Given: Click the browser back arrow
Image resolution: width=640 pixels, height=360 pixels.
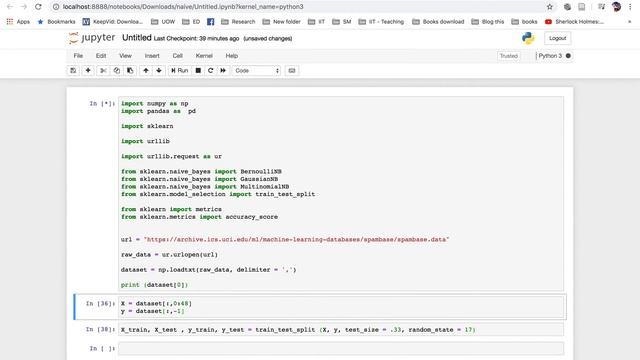Looking at the screenshot, I should point(10,7).
